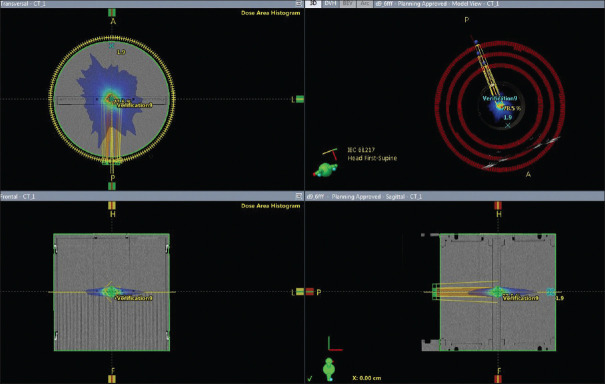Click the Verification9 label in Model View
Image resolution: width=605 pixels, height=384 pixels.
(500, 98)
